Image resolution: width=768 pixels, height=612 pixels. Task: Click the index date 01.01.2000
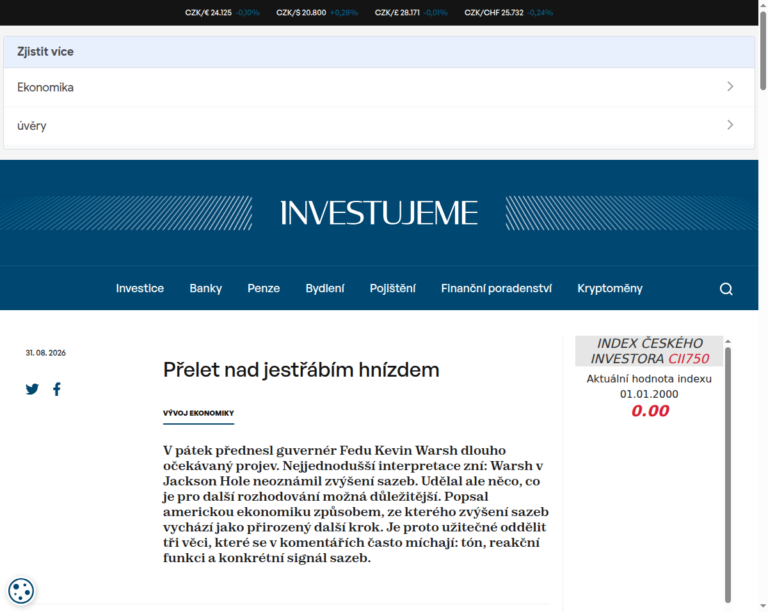pos(649,394)
